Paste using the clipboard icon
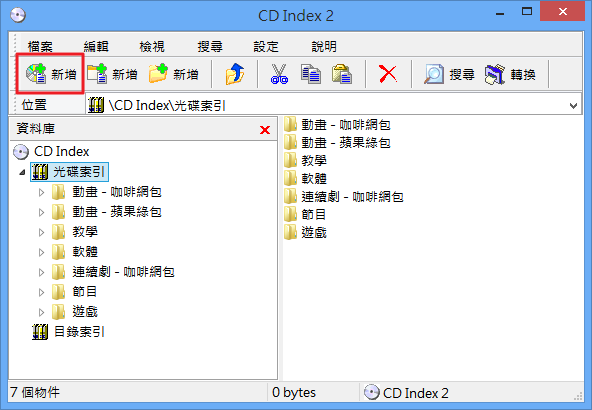This screenshot has width=592, height=410. click(342, 74)
